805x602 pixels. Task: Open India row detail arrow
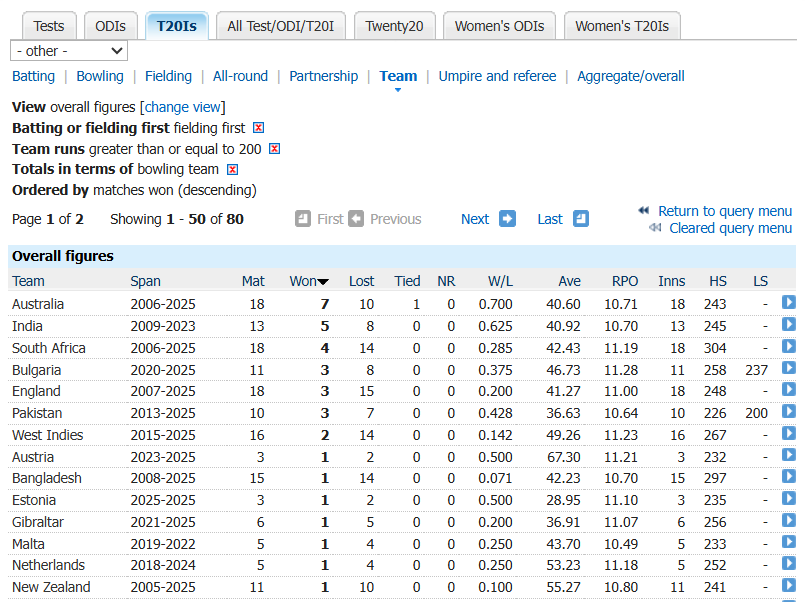click(789, 324)
